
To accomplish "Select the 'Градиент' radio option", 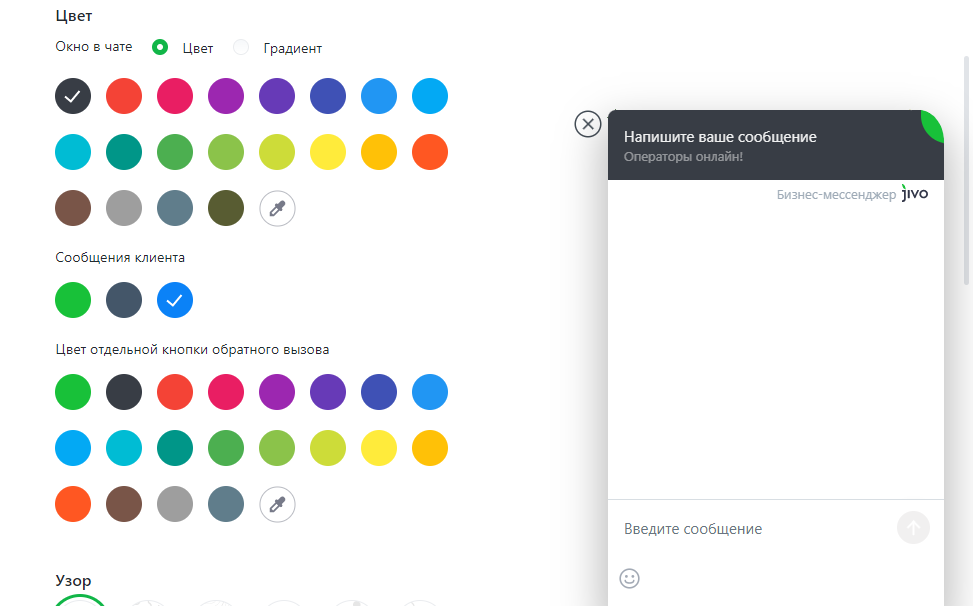I will (x=241, y=47).
